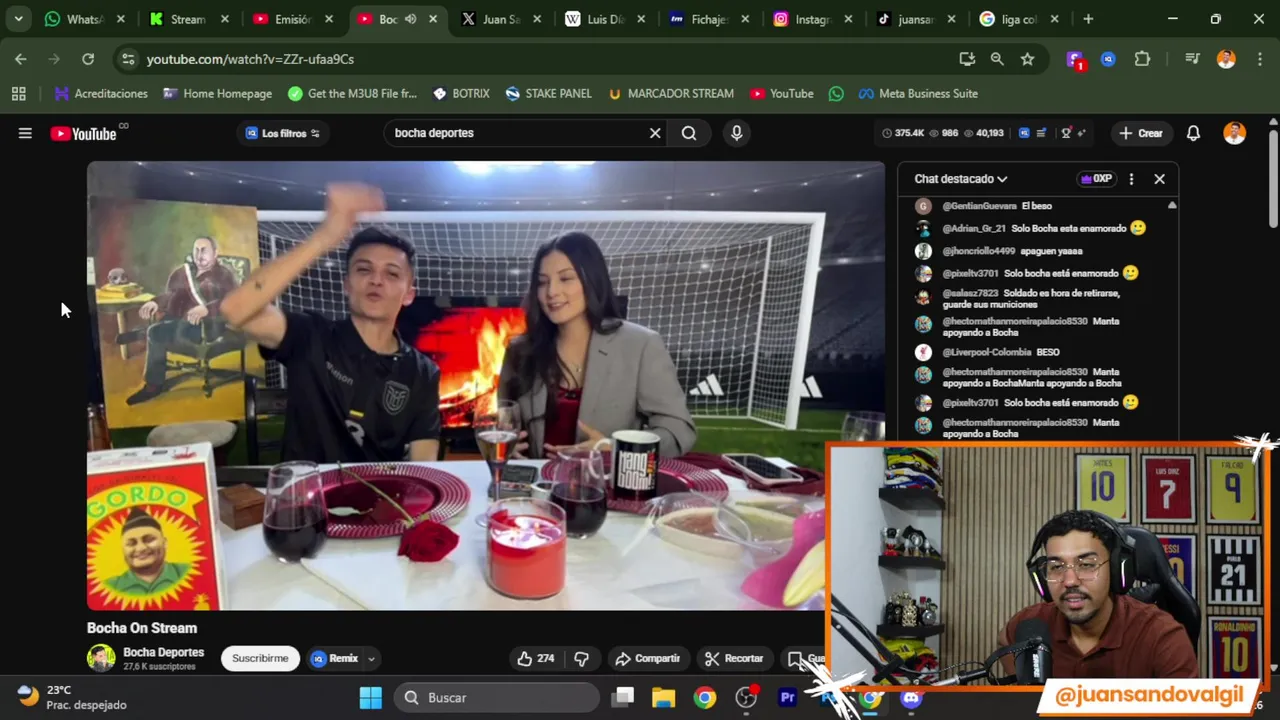1280x720 pixels.
Task: Click the browser address bar URL
Action: (x=250, y=59)
